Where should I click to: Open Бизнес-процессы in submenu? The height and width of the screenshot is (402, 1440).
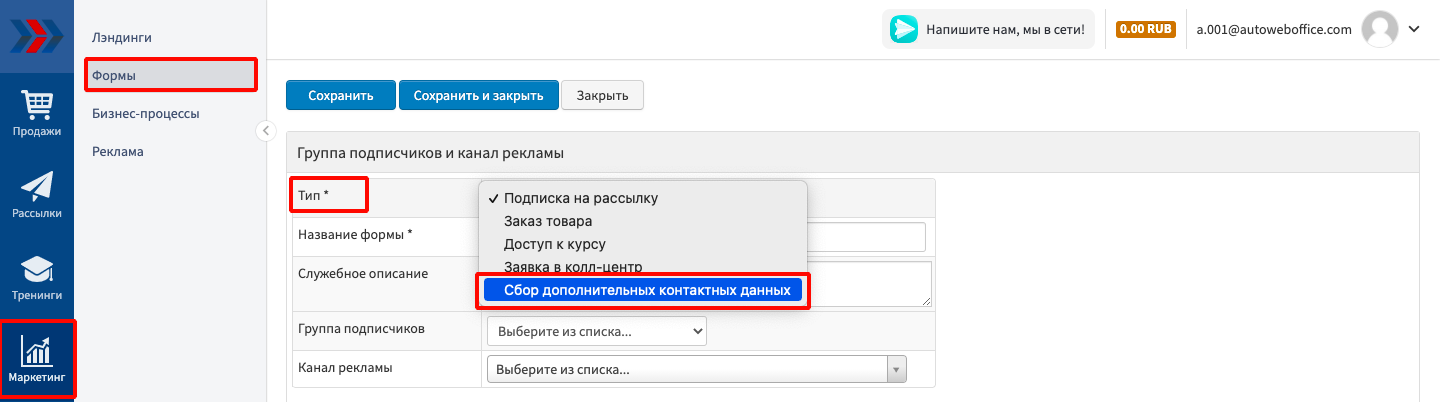pos(145,113)
